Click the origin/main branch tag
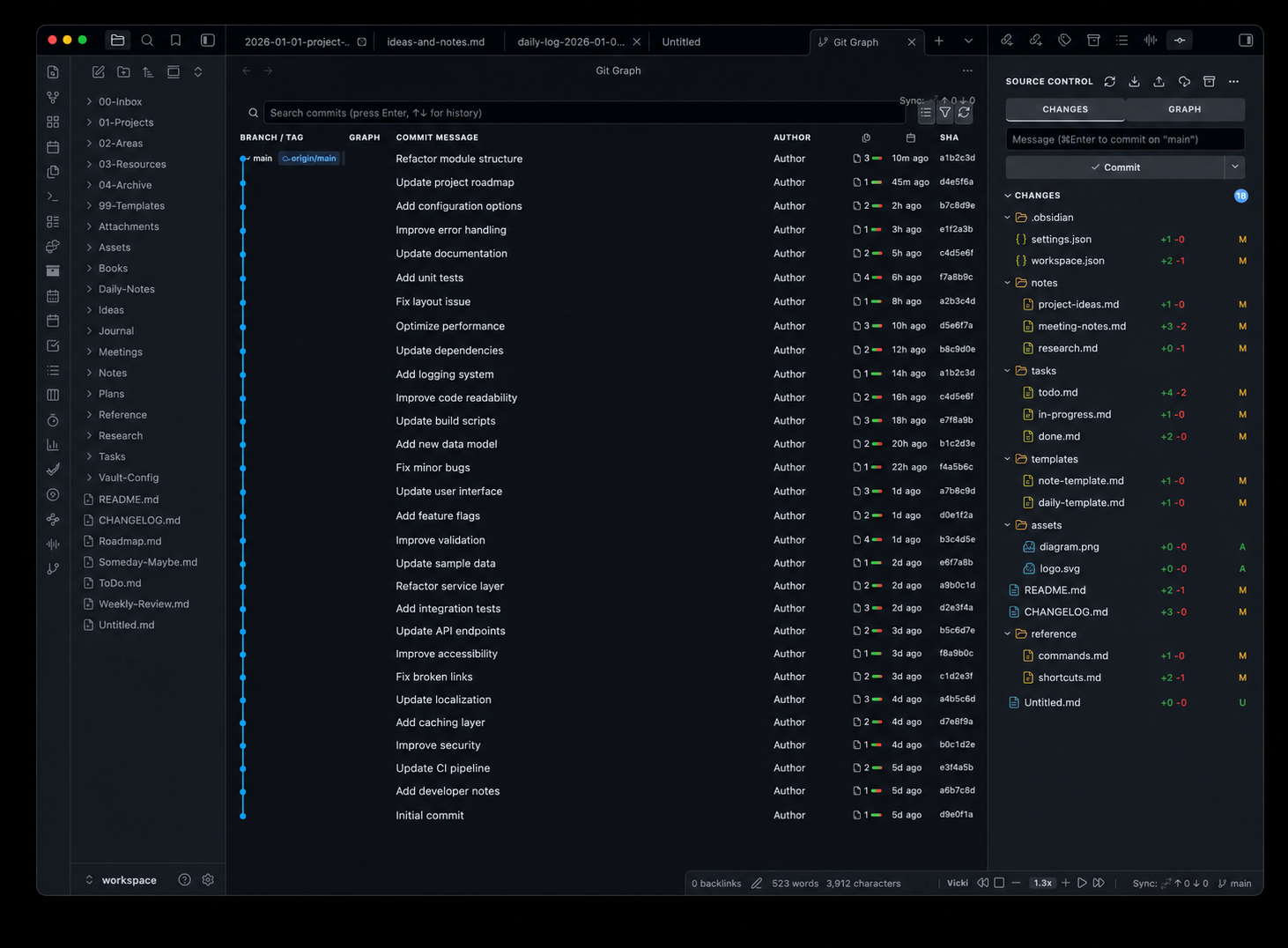The height and width of the screenshot is (948, 1288). coord(309,159)
